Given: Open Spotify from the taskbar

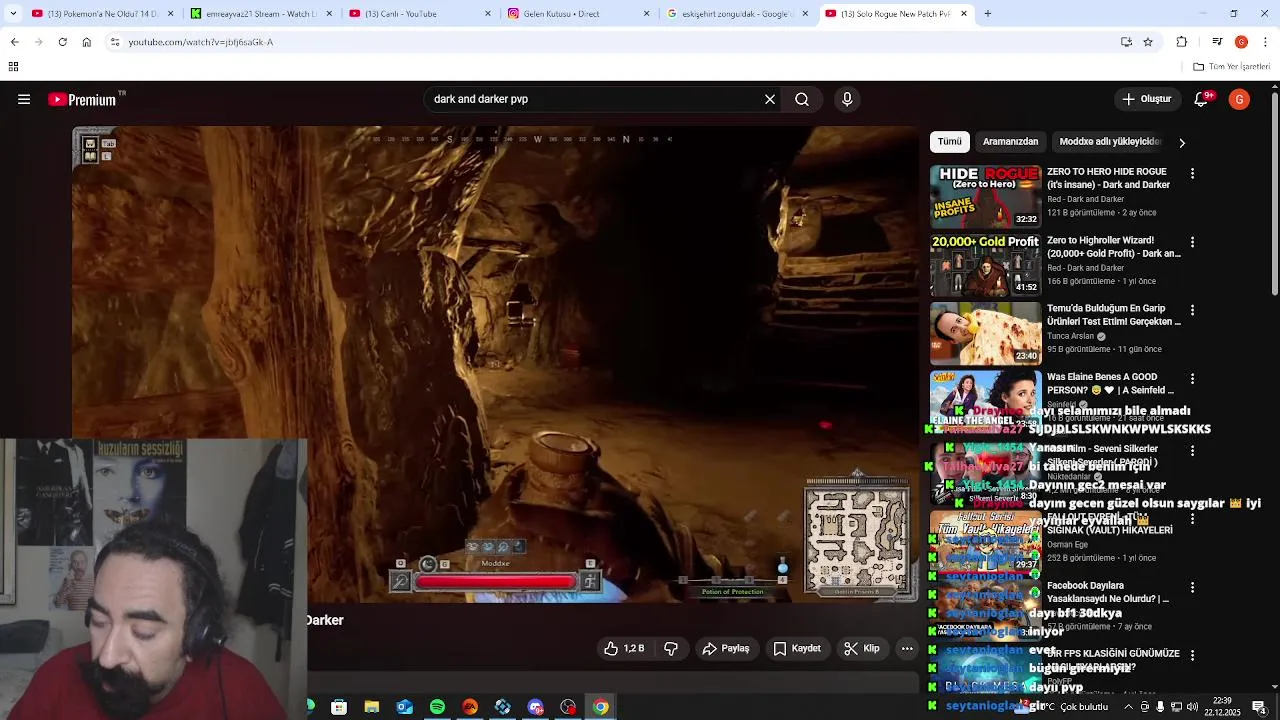Looking at the screenshot, I should tap(437, 707).
